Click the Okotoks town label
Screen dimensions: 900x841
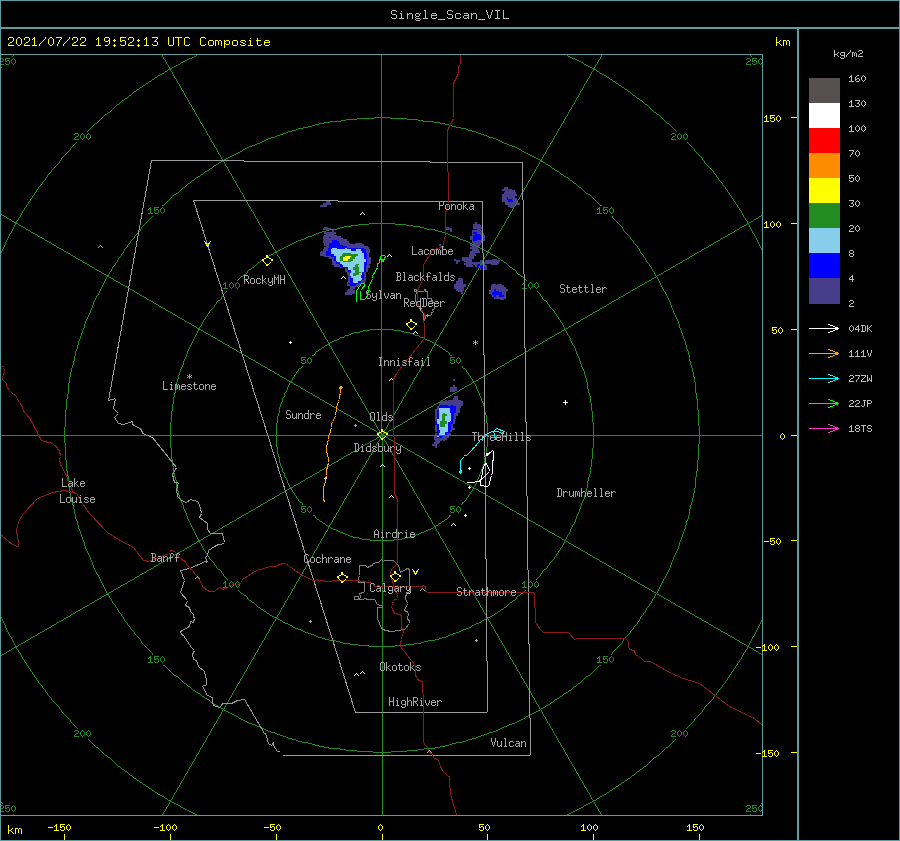(400, 667)
